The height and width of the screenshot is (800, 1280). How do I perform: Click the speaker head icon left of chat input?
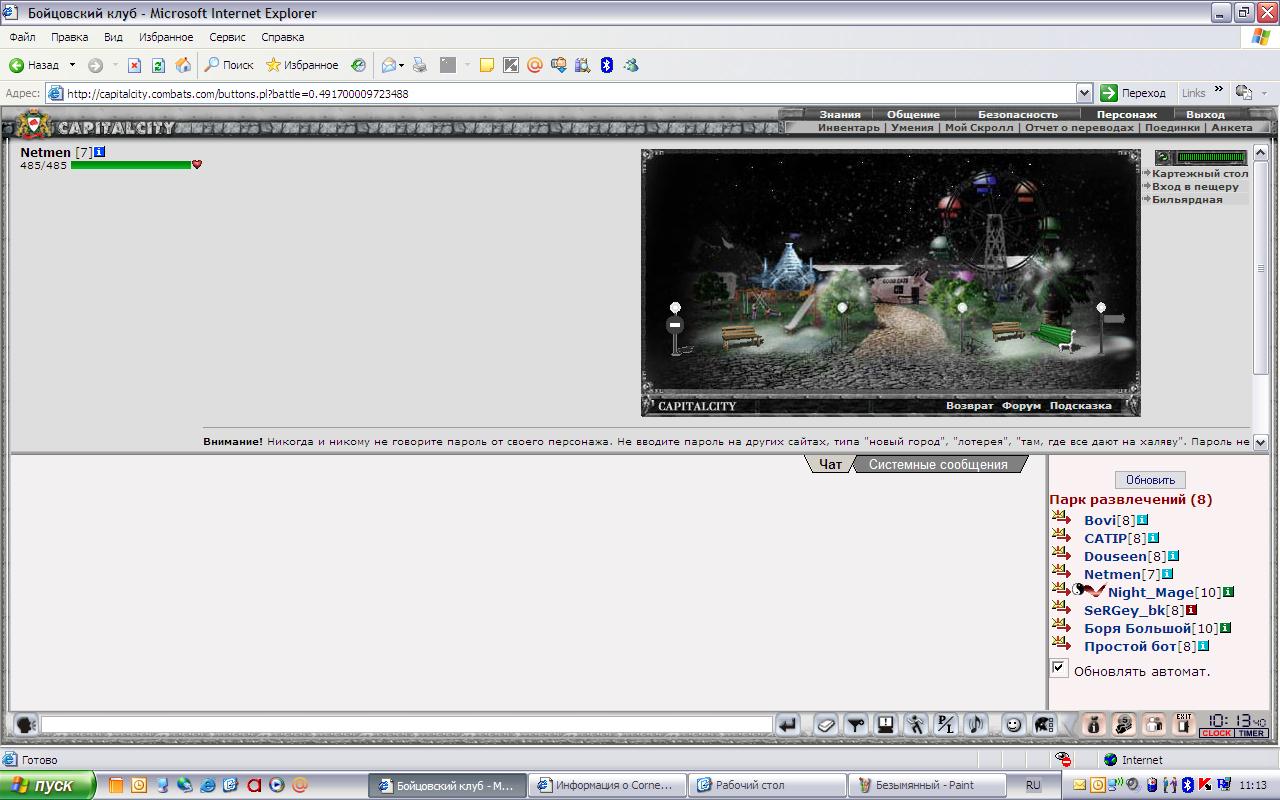(x=26, y=724)
